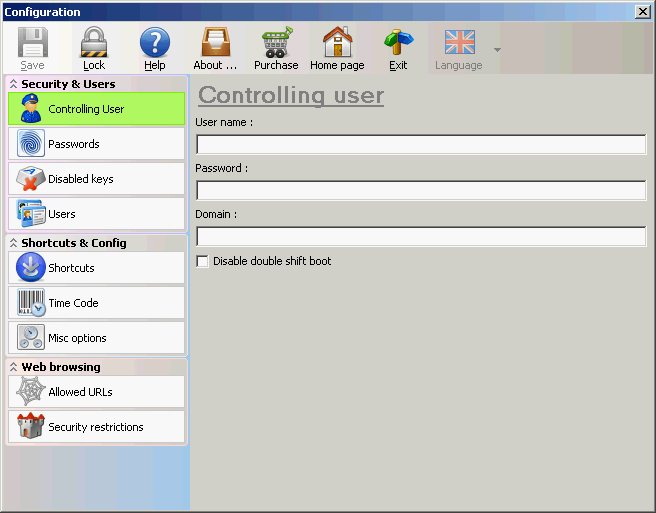Open the About box icon
The width and height of the screenshot is (656, 513).
(215, 42)
